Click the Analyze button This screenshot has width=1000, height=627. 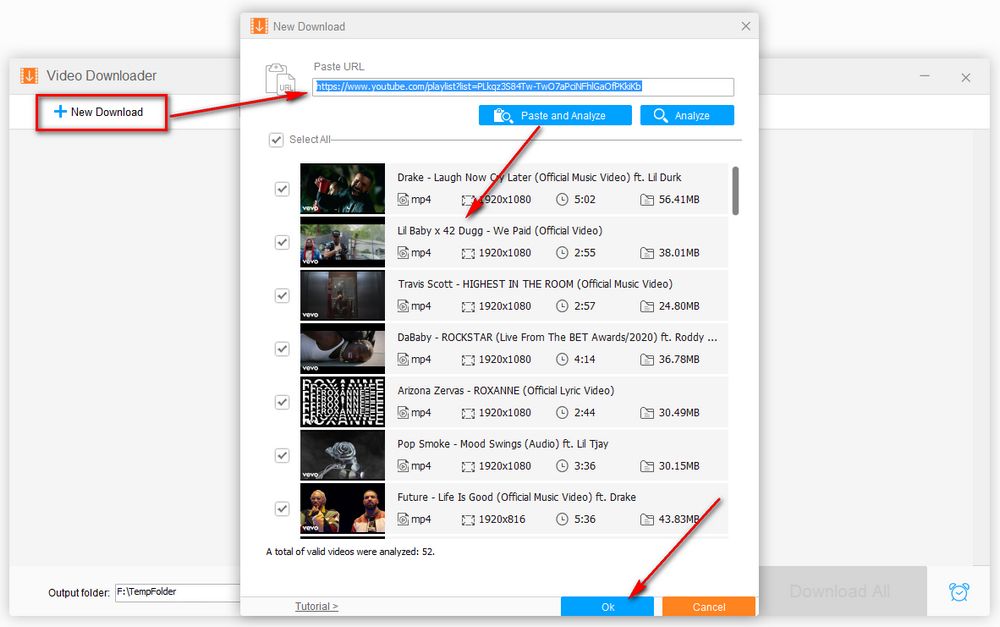coord(687,115)
